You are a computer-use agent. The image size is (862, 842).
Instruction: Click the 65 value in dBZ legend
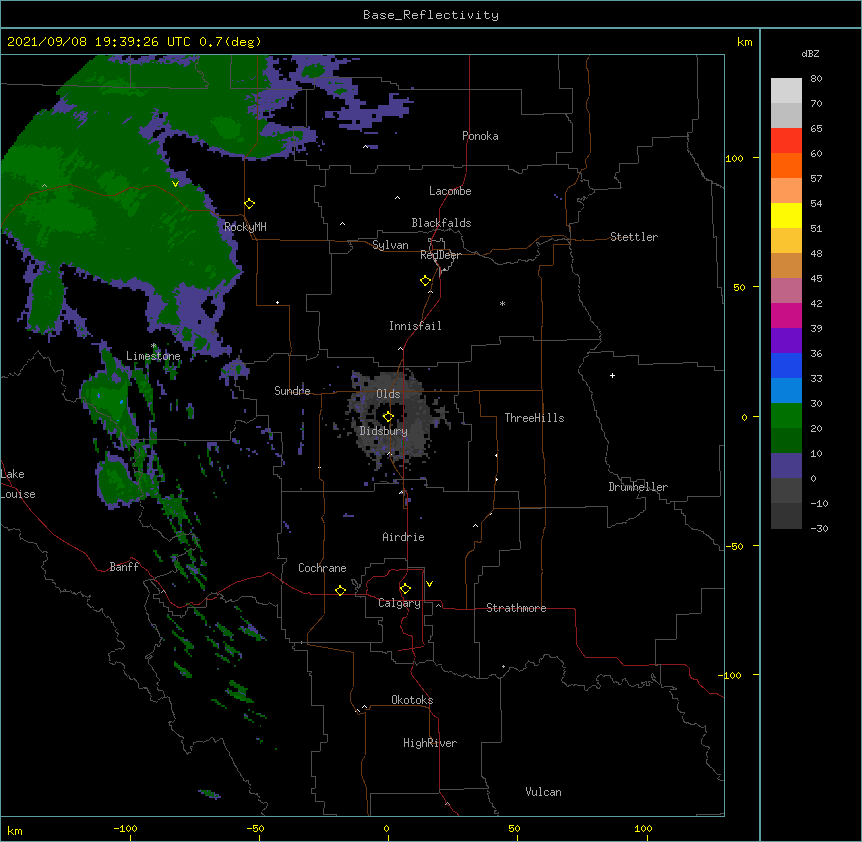coord(816,129)
